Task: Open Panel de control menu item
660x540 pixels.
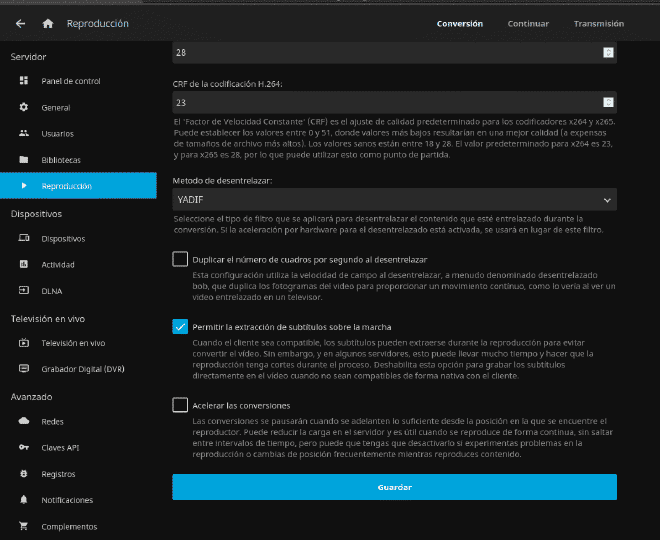Action: coord(78,81)
